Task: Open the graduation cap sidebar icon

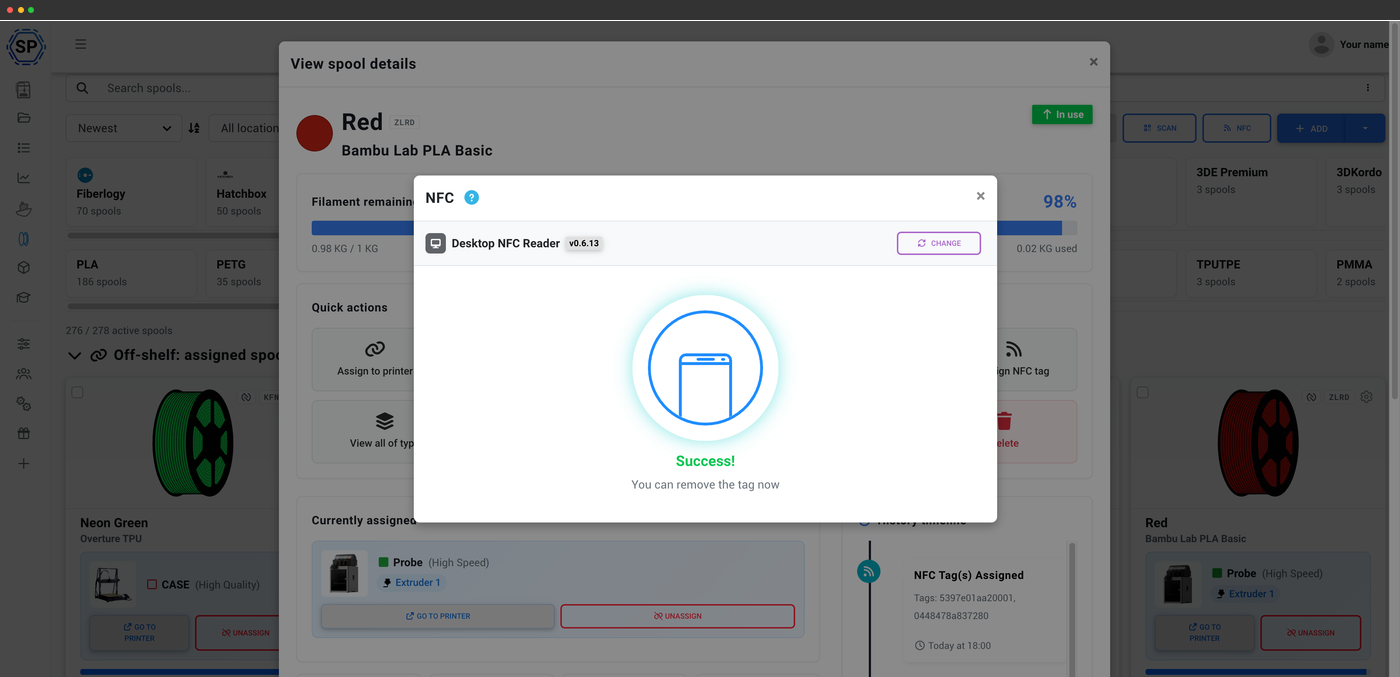Action: pos(23,298)
